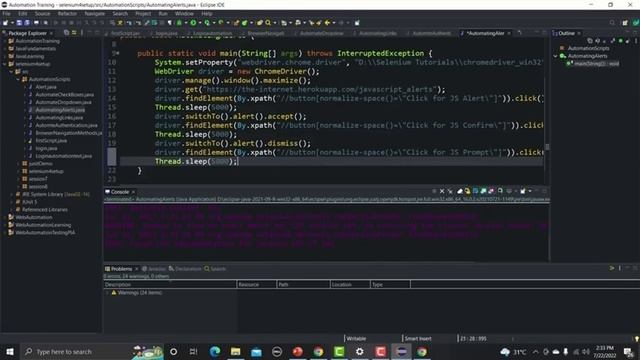
Task: Switch to the Console tab
Action: [120, 192]
